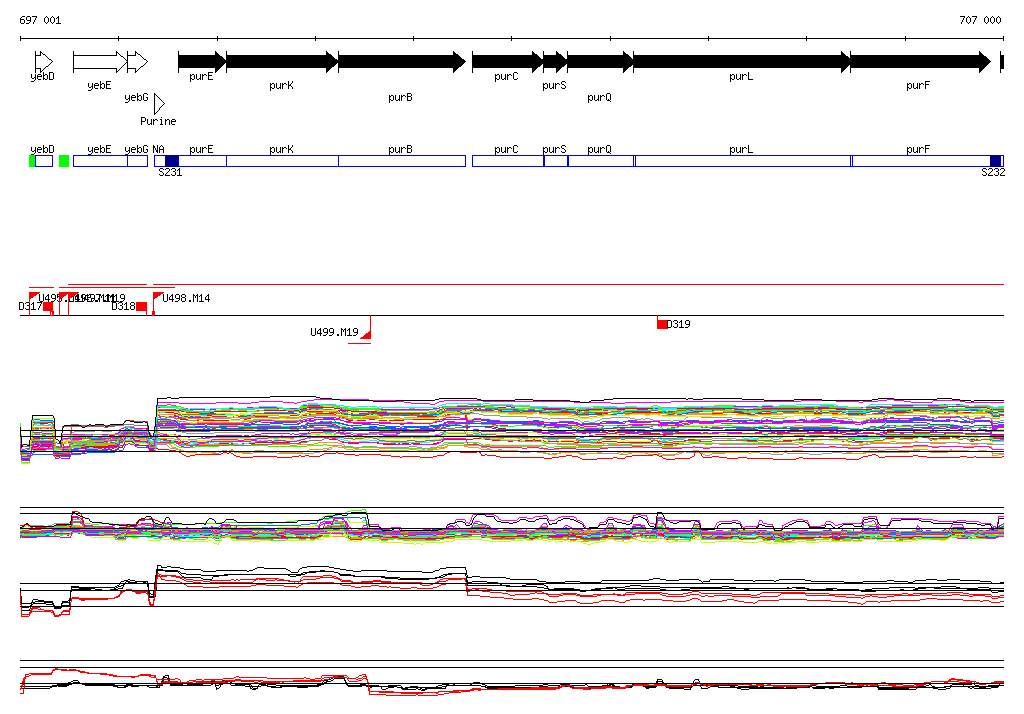Click the U498.M14 red flag marker
Image resolution: width=1024 pixels, height=714 pixels.
[158, 297]
